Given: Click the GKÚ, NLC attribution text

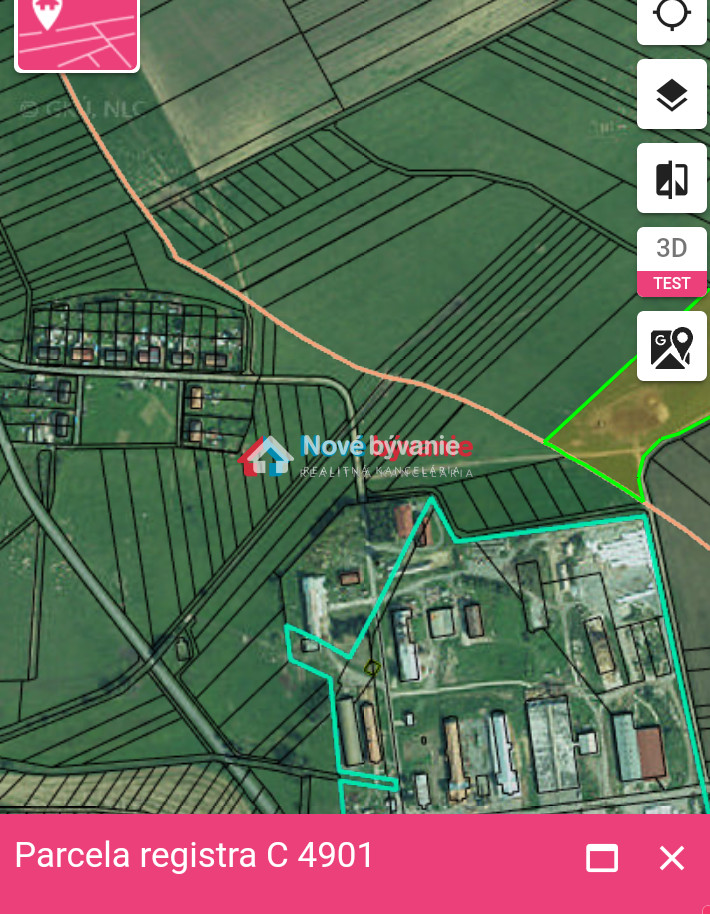Looking at the screenshot, I should tap(84, 109).
